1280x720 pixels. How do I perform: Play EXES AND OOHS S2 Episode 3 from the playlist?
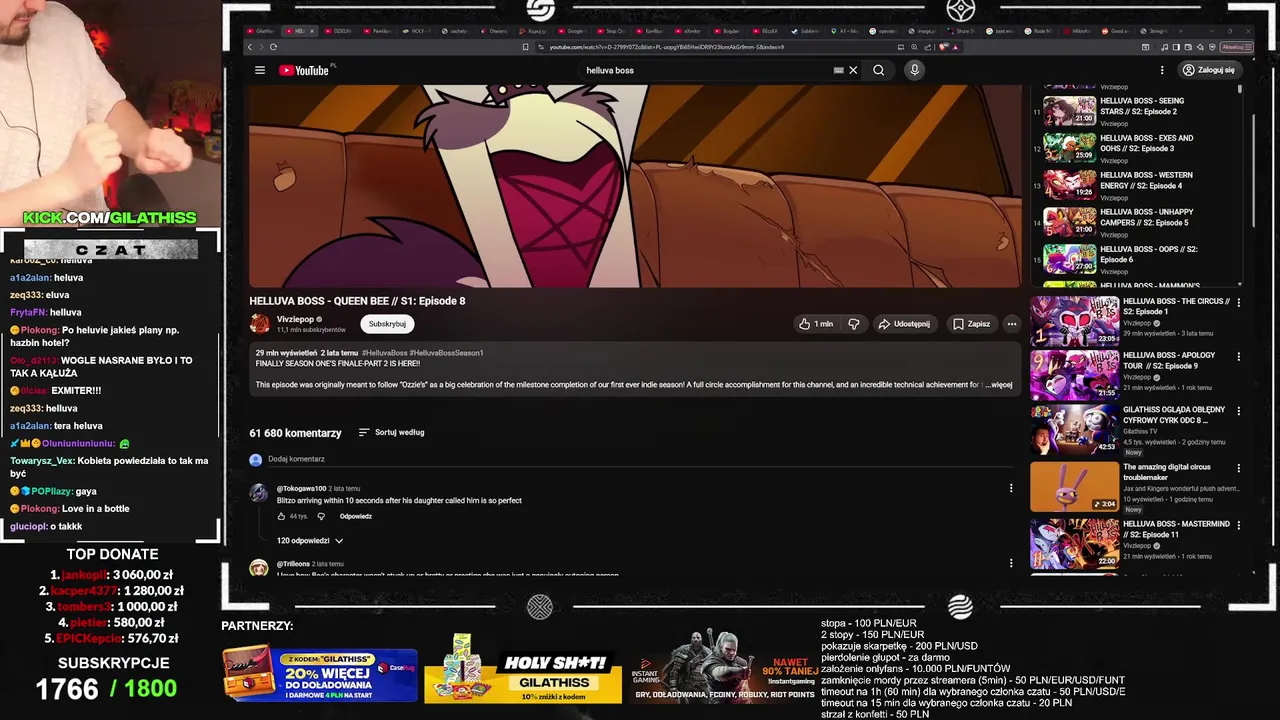click(x=1070, y=147)
